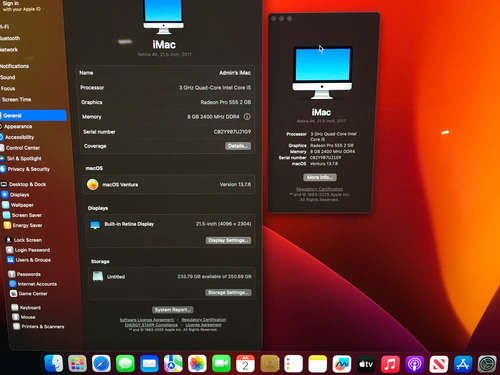Open Software License Agreement link
Screen dimensions: 500x375
pos(147,320)
